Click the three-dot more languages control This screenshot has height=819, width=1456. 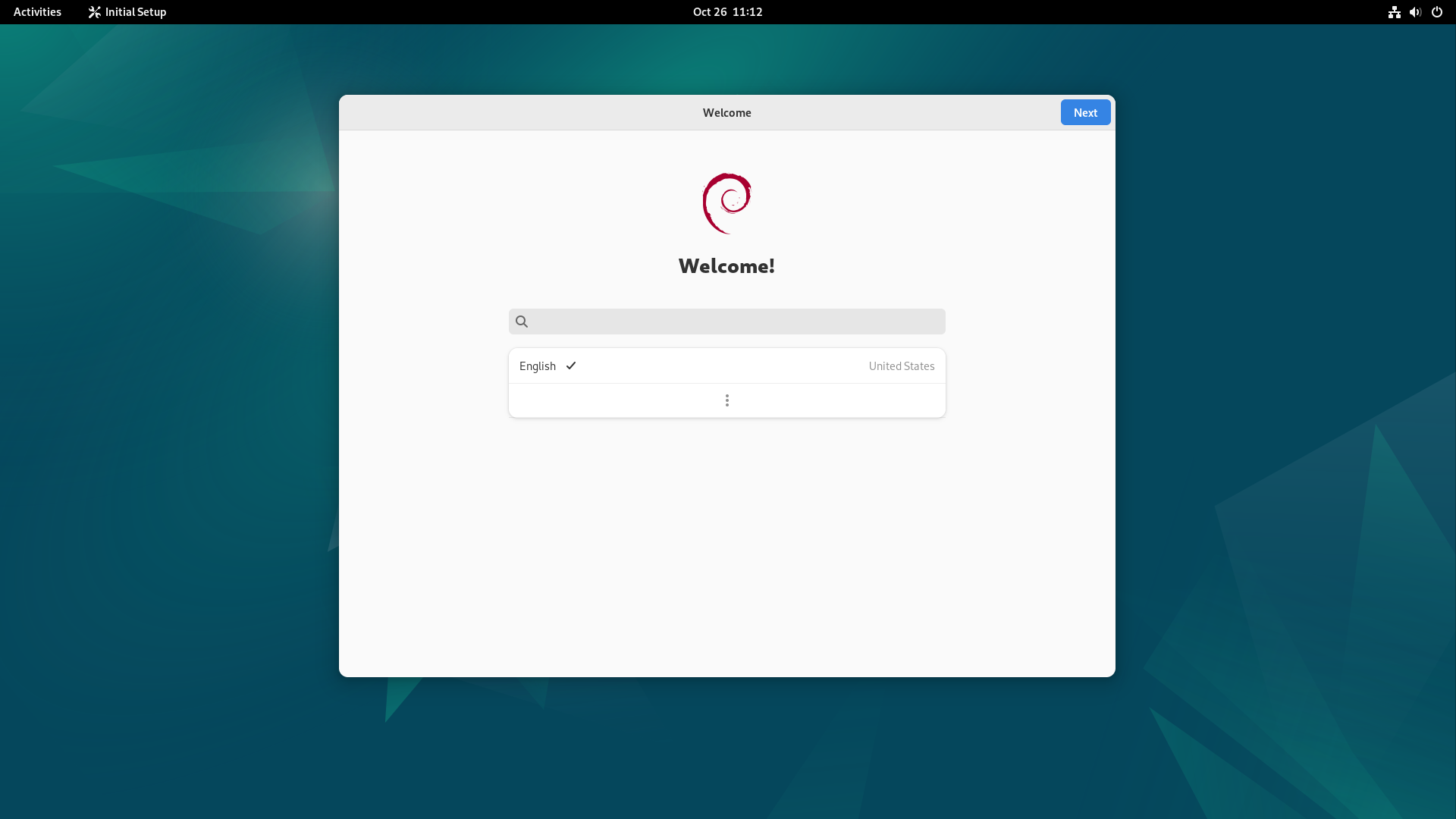point(726,400)
